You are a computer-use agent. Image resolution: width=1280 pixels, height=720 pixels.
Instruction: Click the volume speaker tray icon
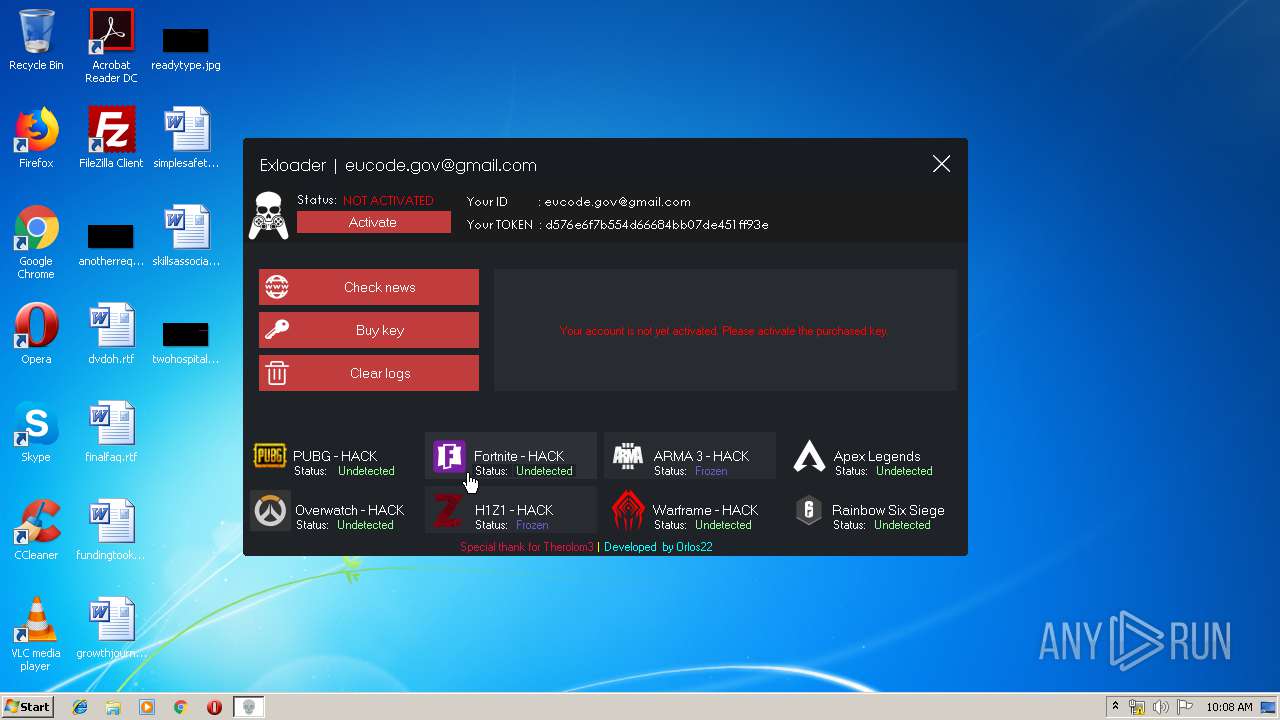click(1161, 707)
